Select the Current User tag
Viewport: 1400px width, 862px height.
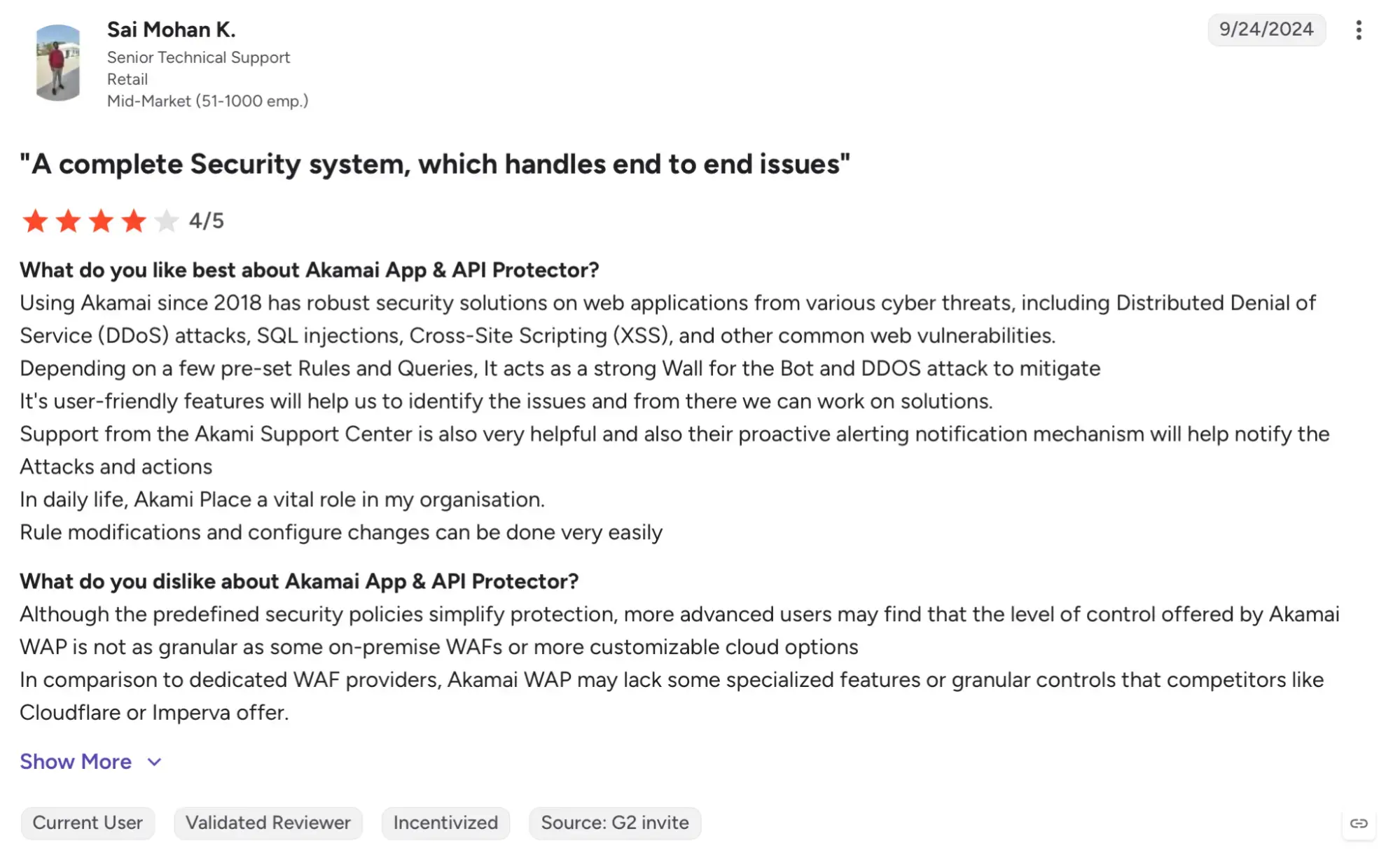point(88,823)
